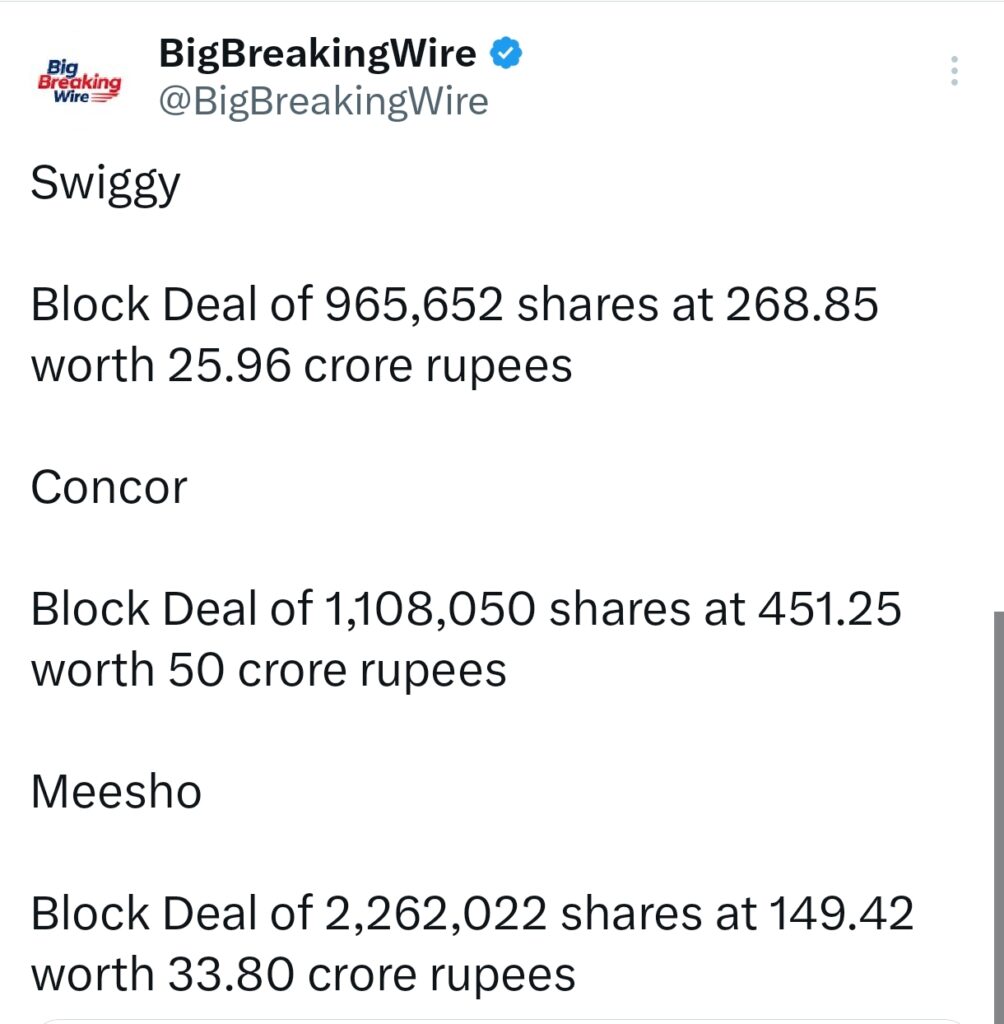Select the Swiggy text heading
1004x1024 pixels.
[x=104, y=182]
